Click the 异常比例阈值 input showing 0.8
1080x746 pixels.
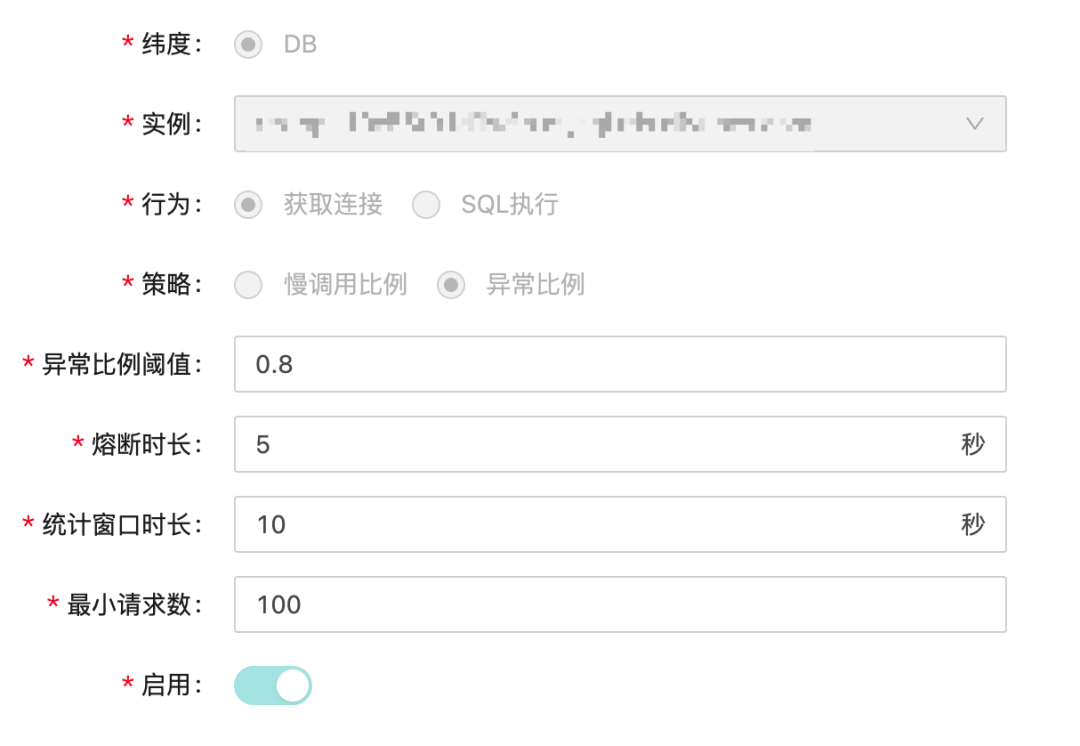[x=600, y=364]
